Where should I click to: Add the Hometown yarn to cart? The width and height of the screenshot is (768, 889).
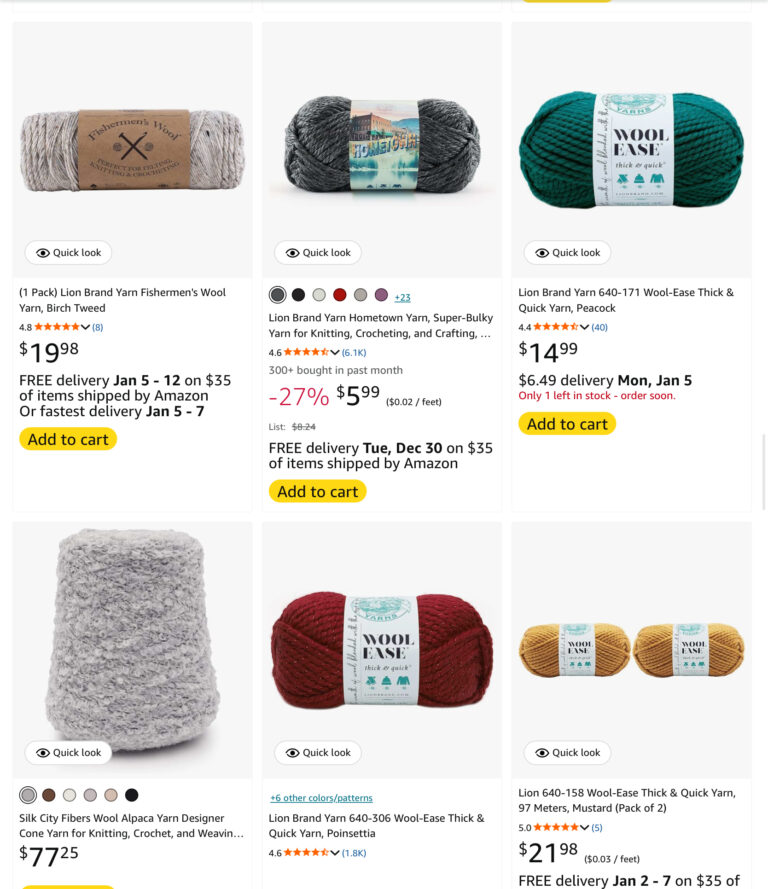point(317,491)
